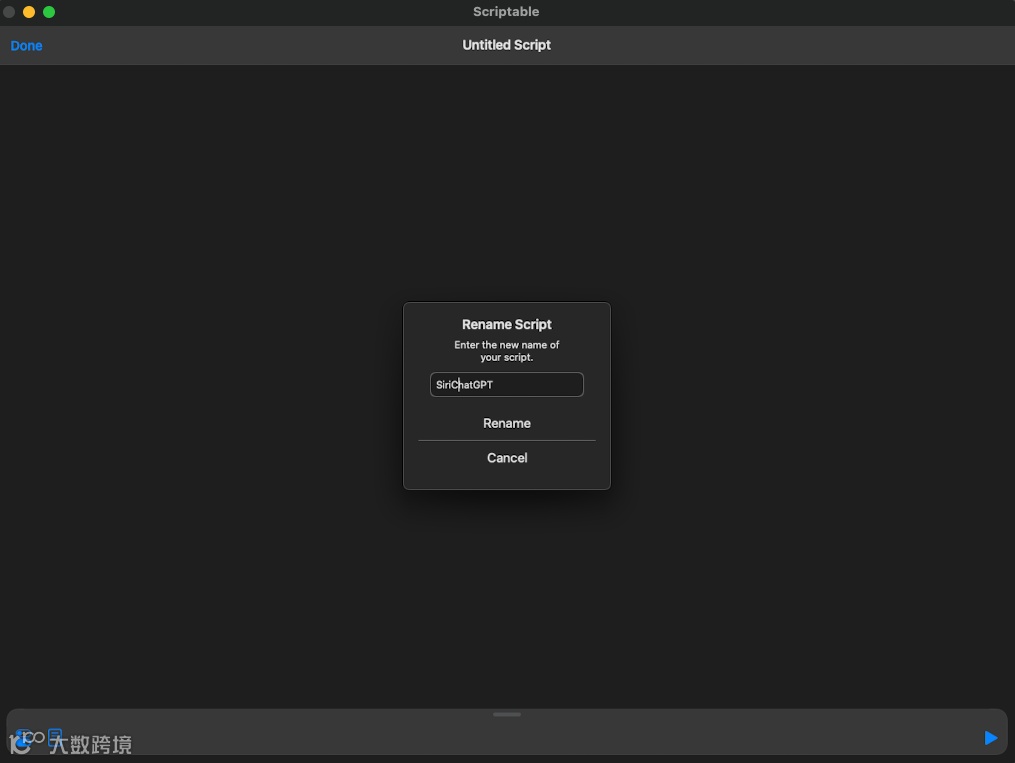
Task: Click inside the SiriChatGPT name field
Action: 506,384
